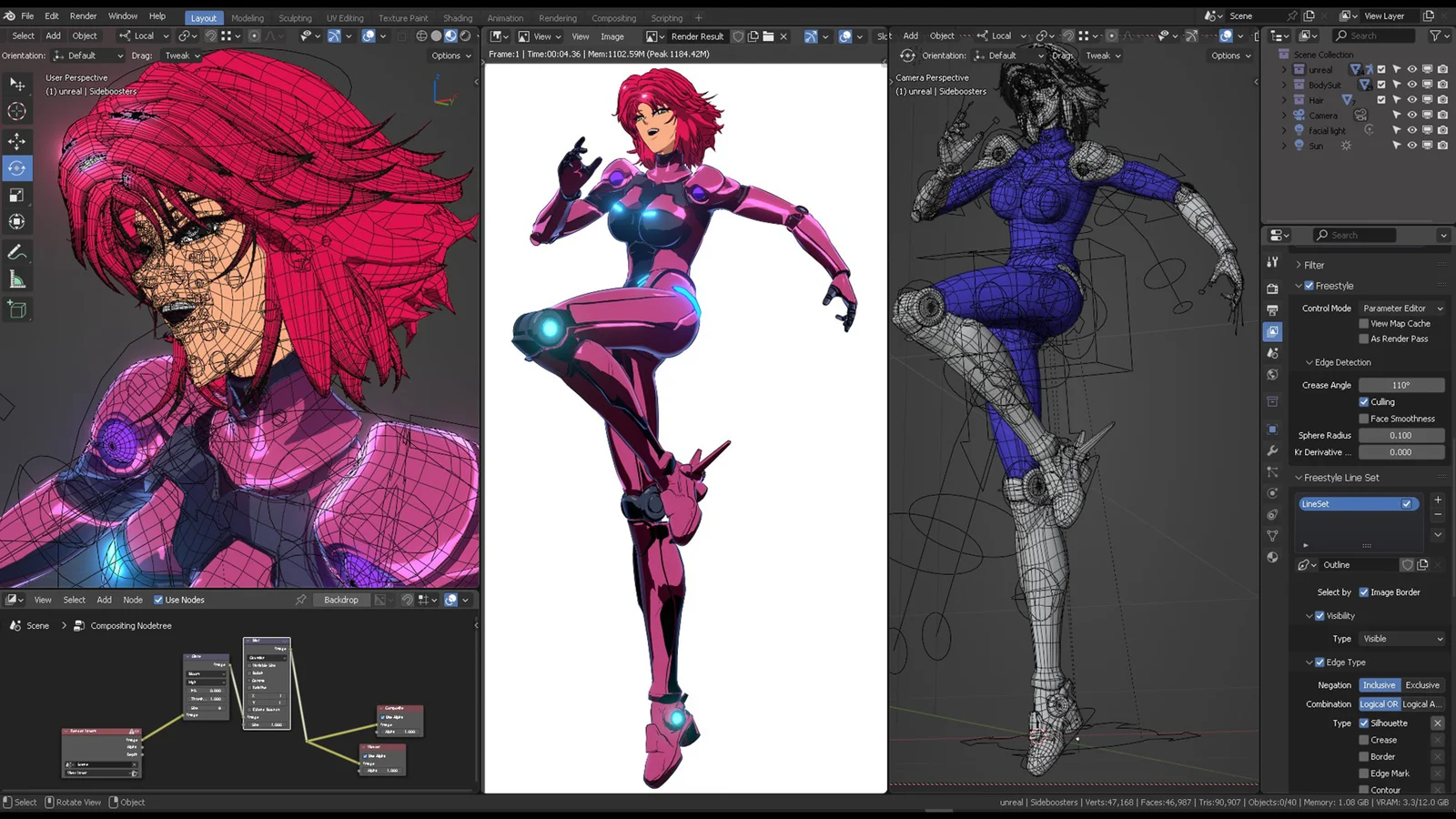
Task: Uncheck the BodySuit collection checkbox
Action: (x=1381, y=84)
